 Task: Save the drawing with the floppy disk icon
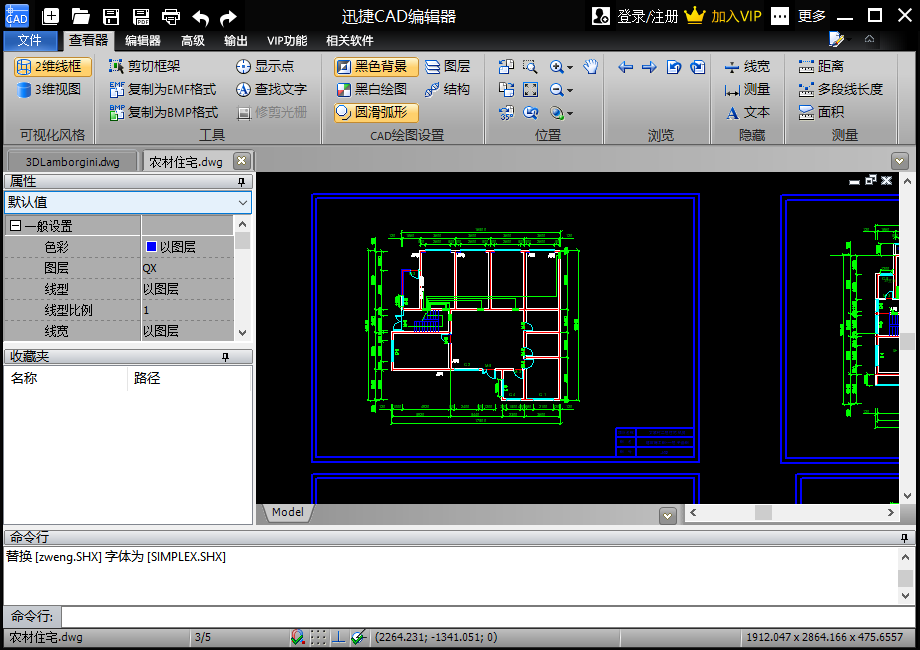click(110, 16)
